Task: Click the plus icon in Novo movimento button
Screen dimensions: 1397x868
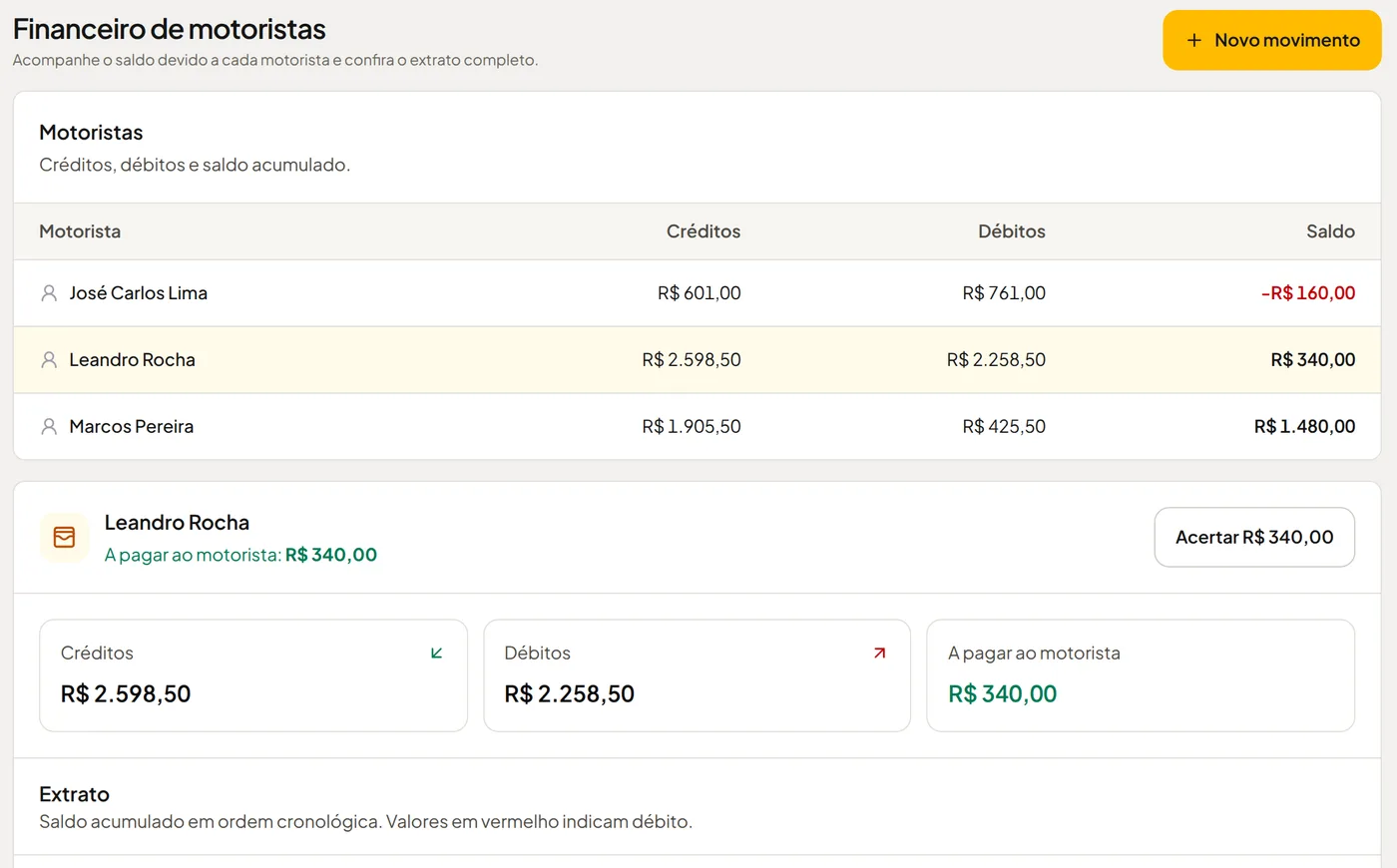Action: coord(1193,41)
